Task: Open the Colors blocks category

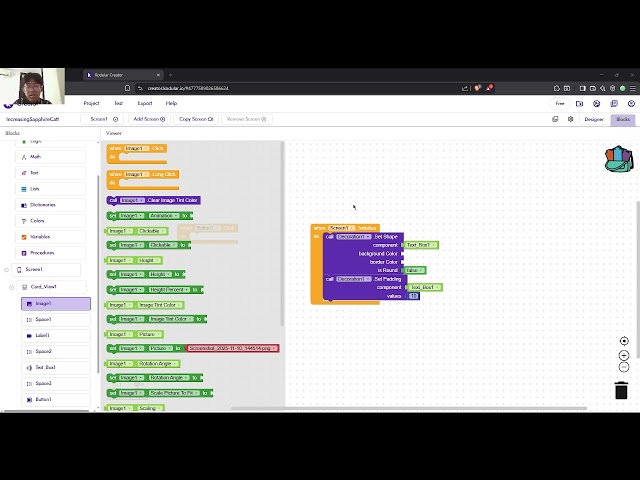Action: coord(51,221)
